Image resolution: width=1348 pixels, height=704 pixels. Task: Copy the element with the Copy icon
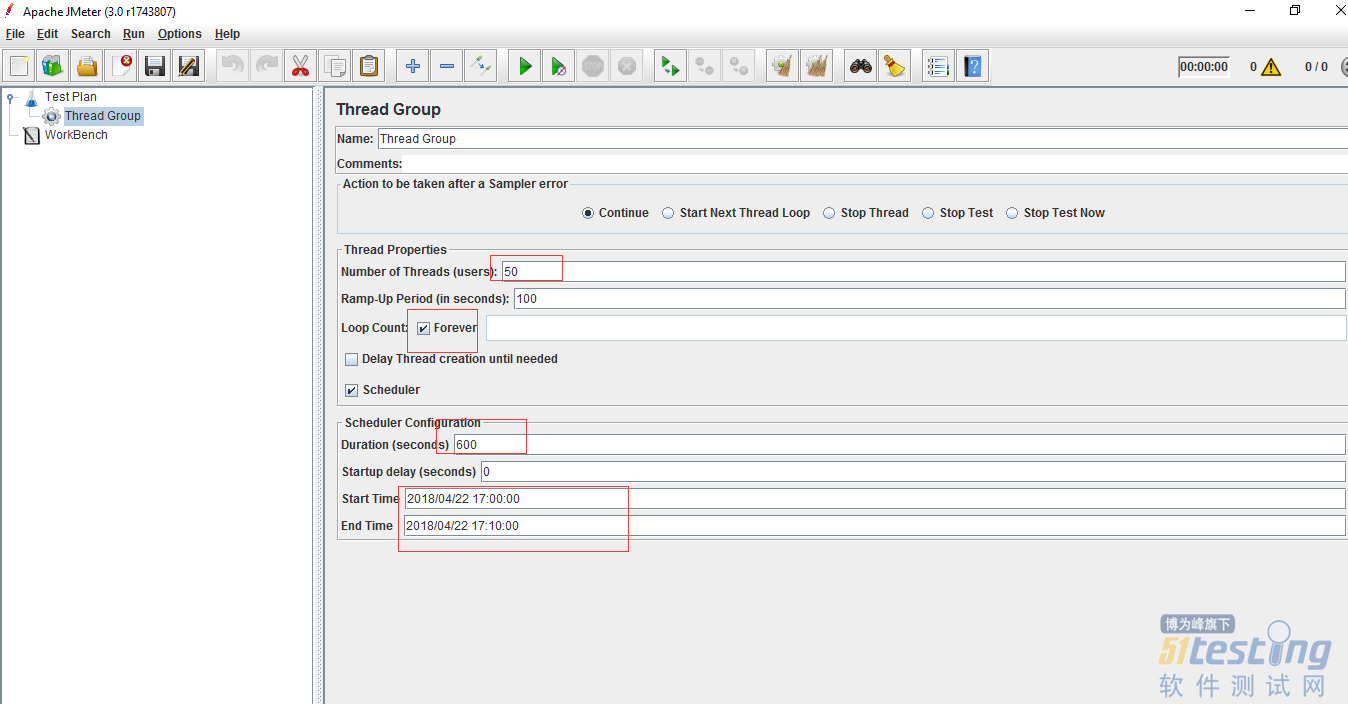335,67
